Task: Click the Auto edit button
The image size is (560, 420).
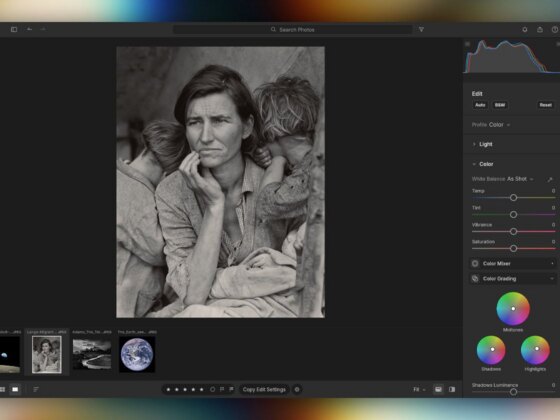Action: (480, 105)
